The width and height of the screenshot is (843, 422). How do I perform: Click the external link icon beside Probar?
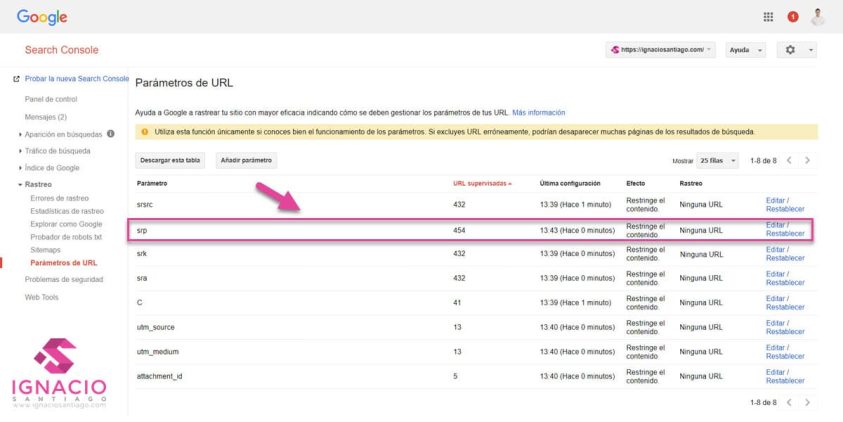(16, 79)
